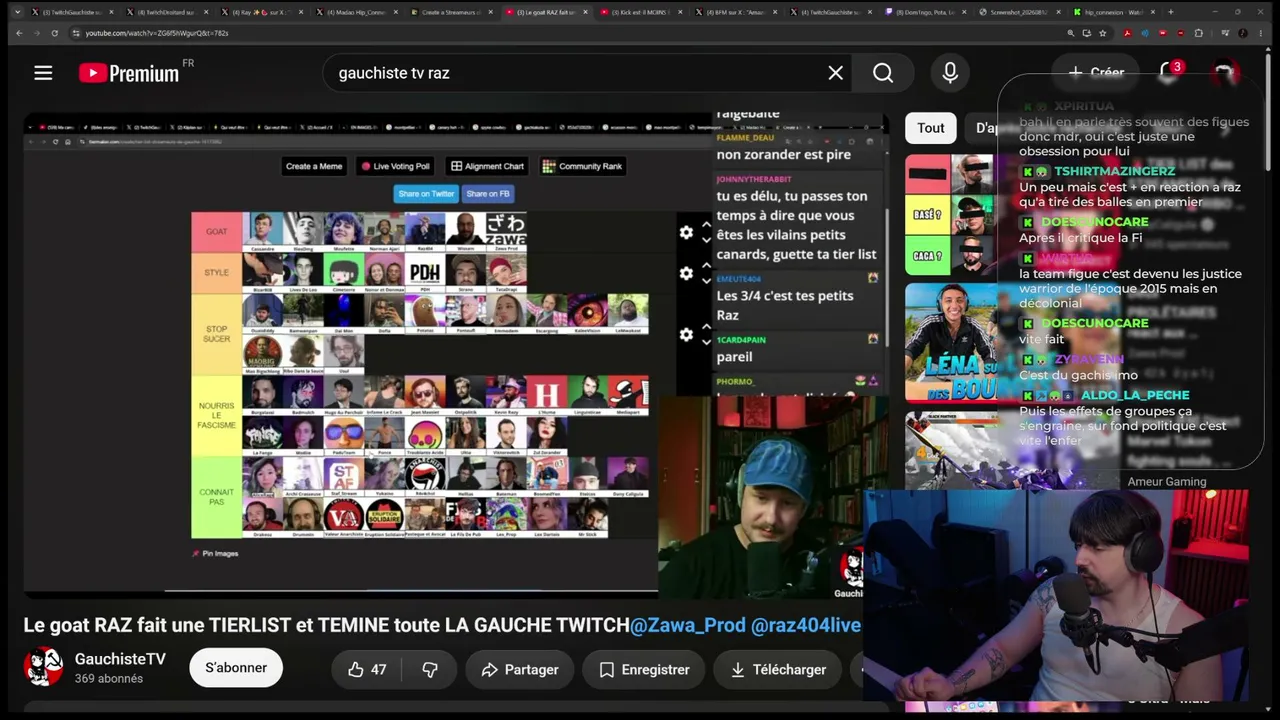
Task: Move the STOP SUCER tier row up
Action: [x=706, y=326]
